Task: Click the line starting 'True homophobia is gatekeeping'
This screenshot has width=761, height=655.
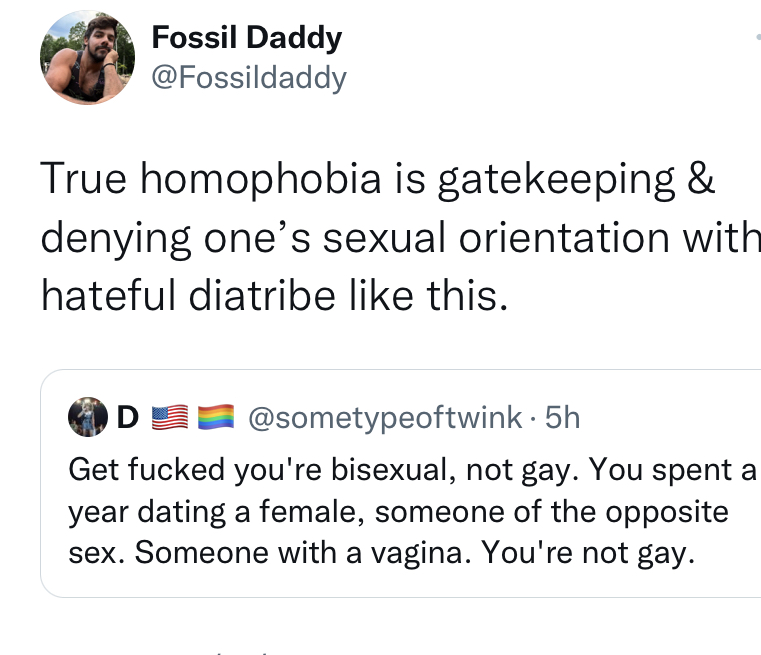Action: [x=378, y=180]
